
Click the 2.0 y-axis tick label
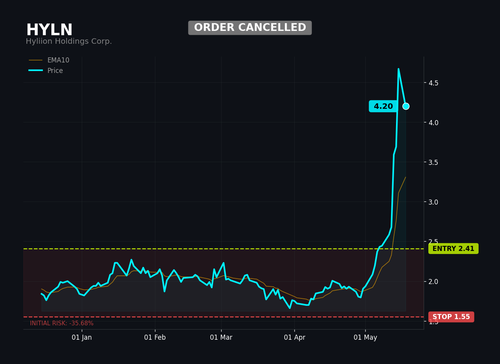(x=433, y=282)
